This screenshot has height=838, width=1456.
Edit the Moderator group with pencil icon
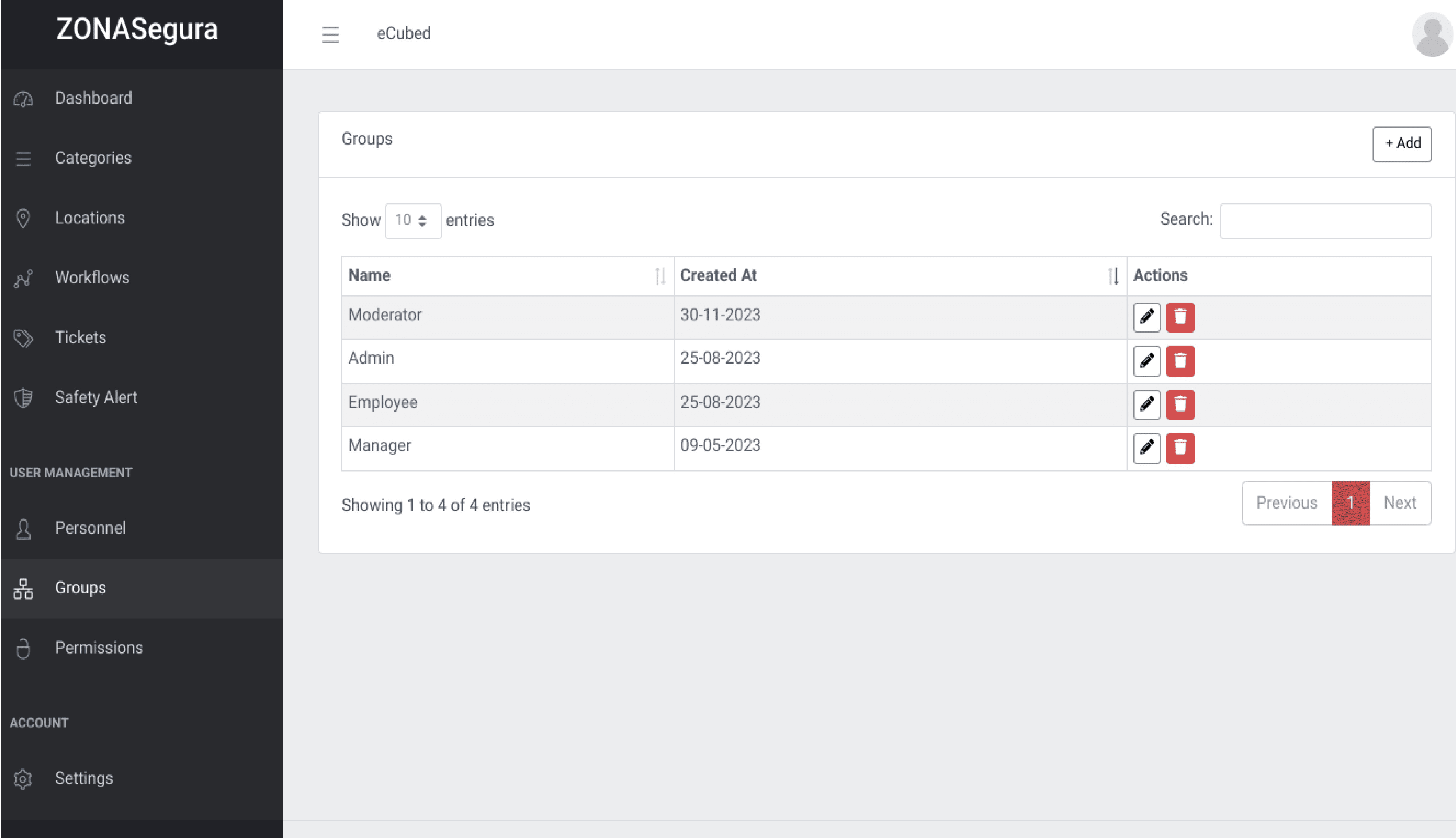(1146, 317)
